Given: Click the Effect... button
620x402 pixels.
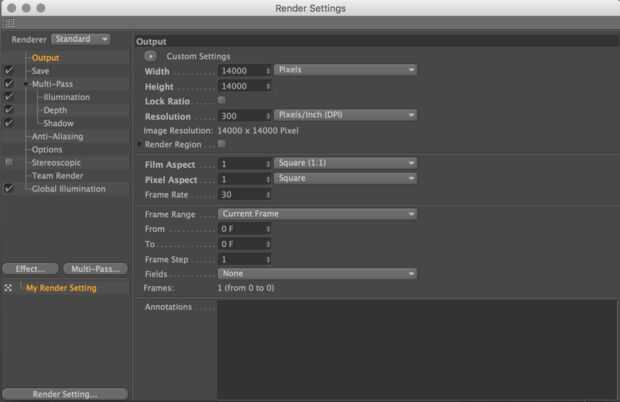Looking at the screenshot, I should (x=30, y=269).
